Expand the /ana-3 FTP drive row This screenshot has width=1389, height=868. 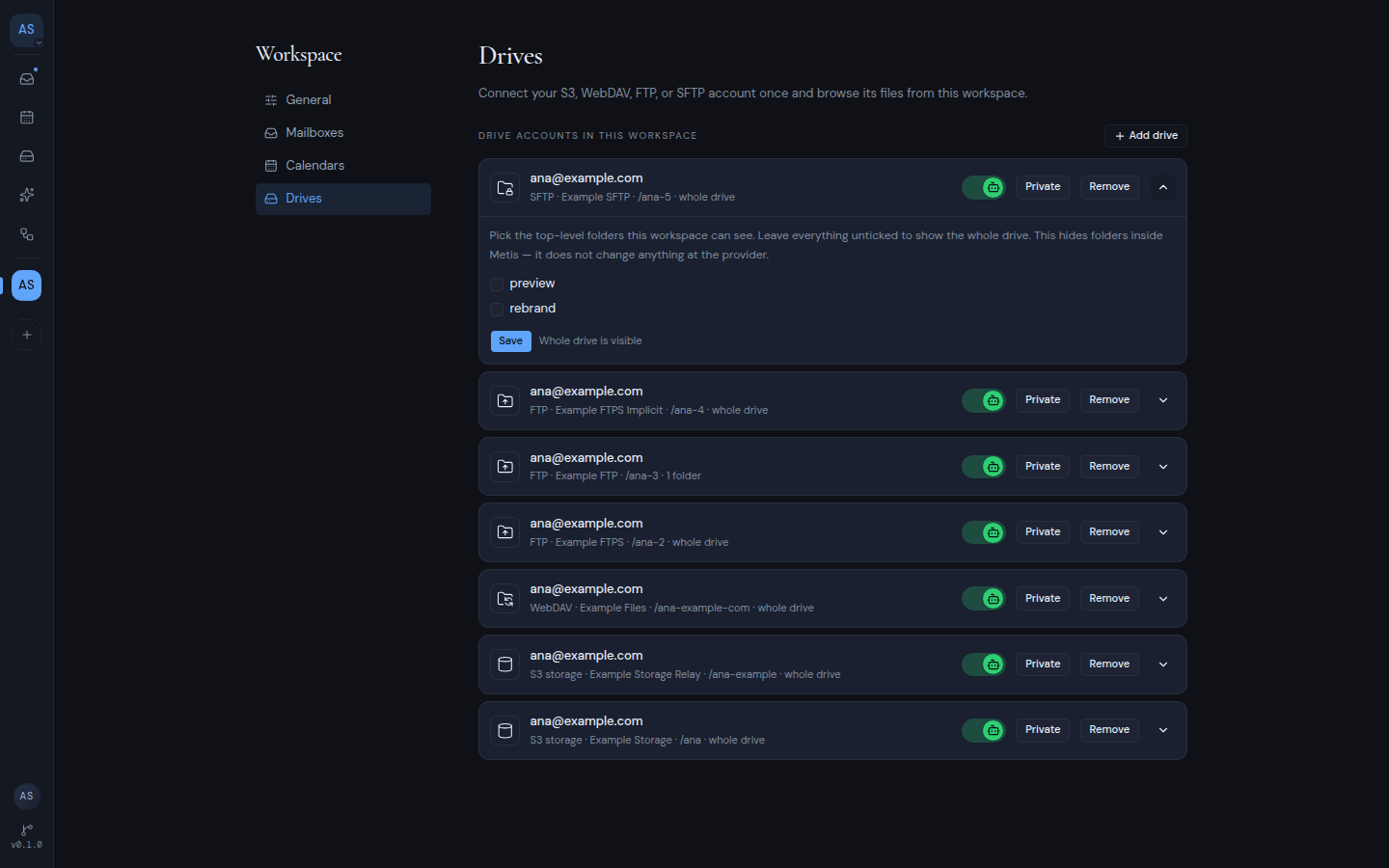click(1163, 467)
